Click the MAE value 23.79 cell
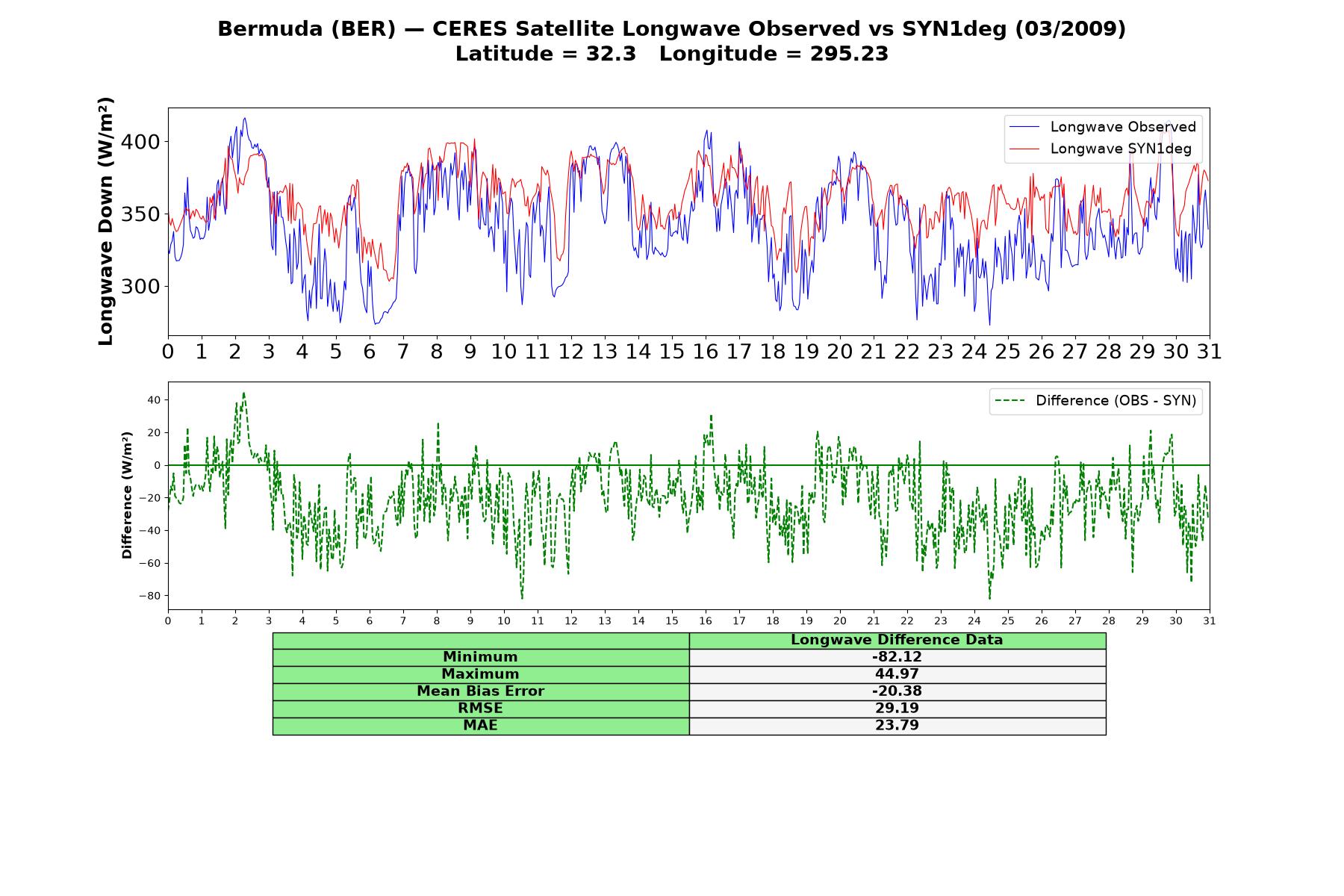Image resolution: width=1344 pixels, height=896 pixels. (x=897, y=726)
